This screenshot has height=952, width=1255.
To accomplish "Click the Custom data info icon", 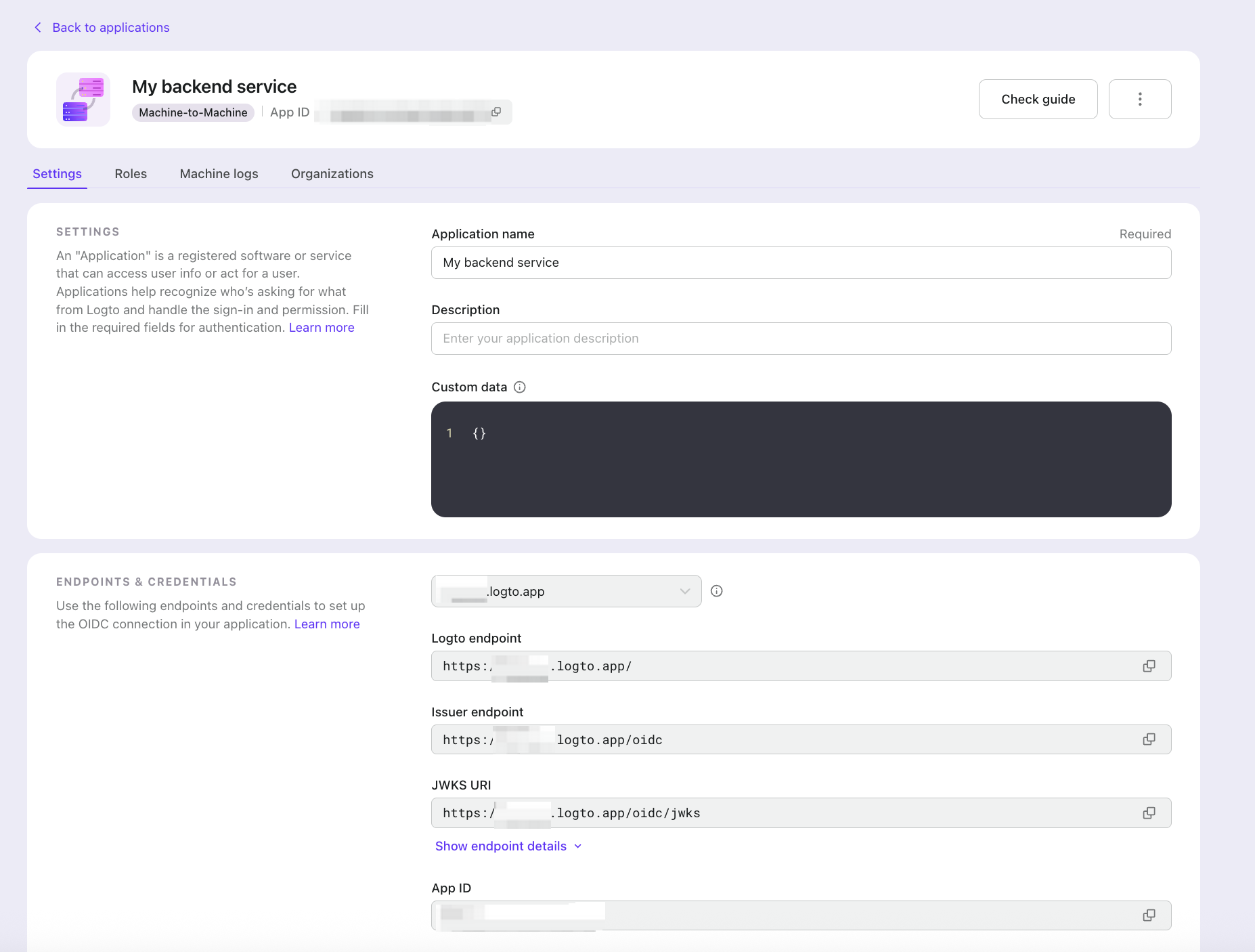I will 519,387.
